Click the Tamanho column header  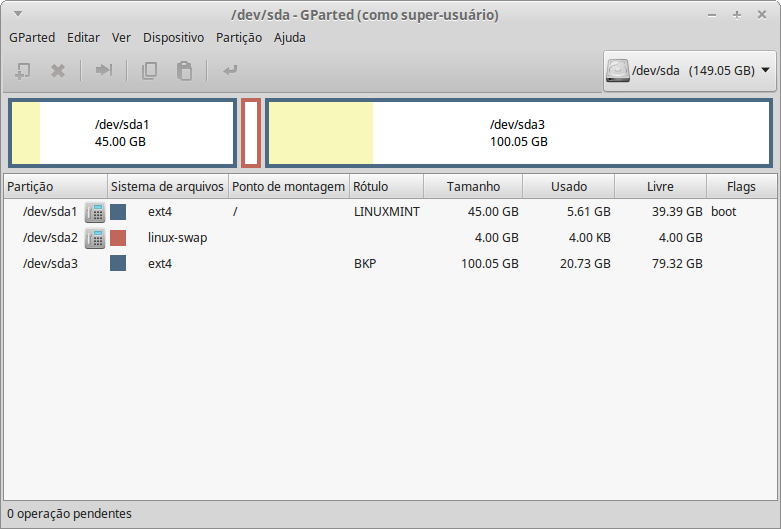click(x=473, y=187)
